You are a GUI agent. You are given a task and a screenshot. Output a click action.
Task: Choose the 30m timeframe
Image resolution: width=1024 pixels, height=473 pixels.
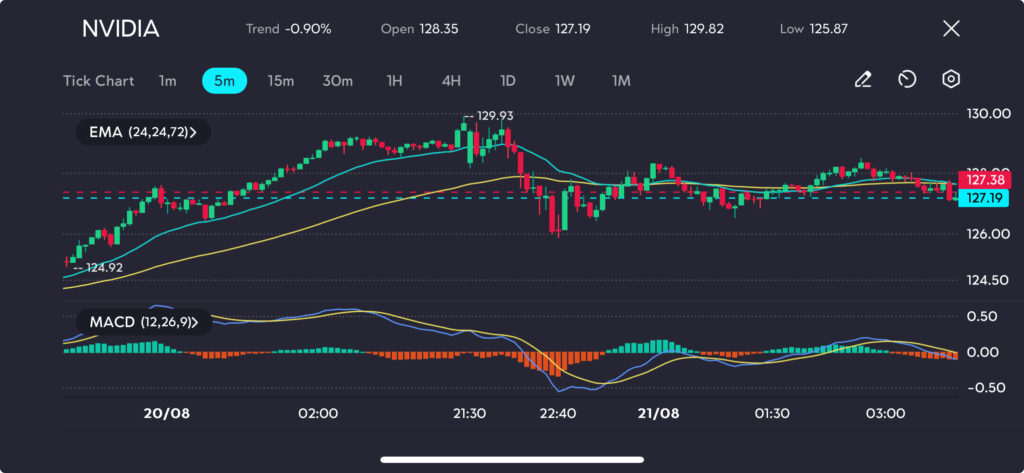(x=338, y=81)
